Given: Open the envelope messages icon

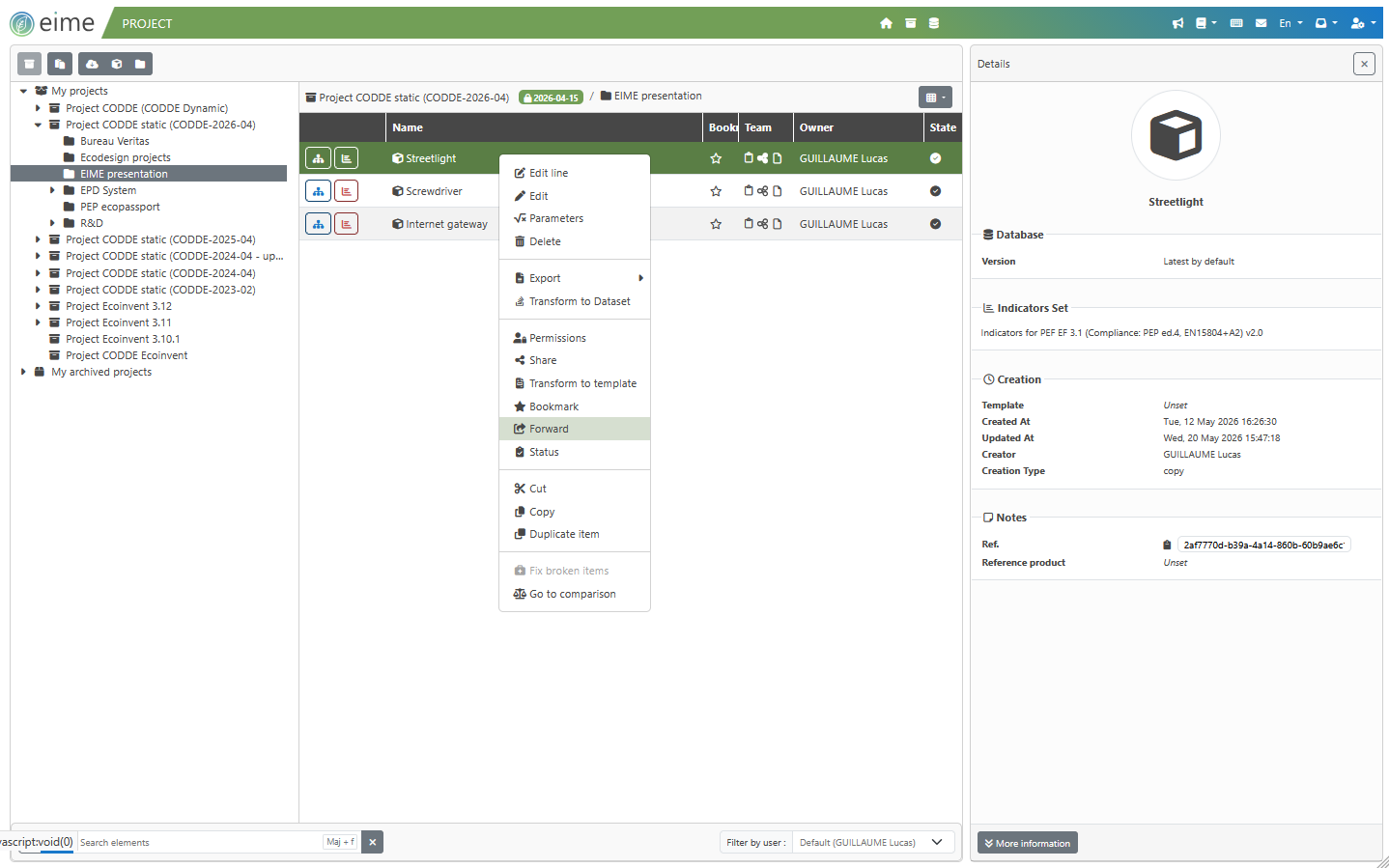Looking at the screenshot, I should click(x=1261, y=23).
